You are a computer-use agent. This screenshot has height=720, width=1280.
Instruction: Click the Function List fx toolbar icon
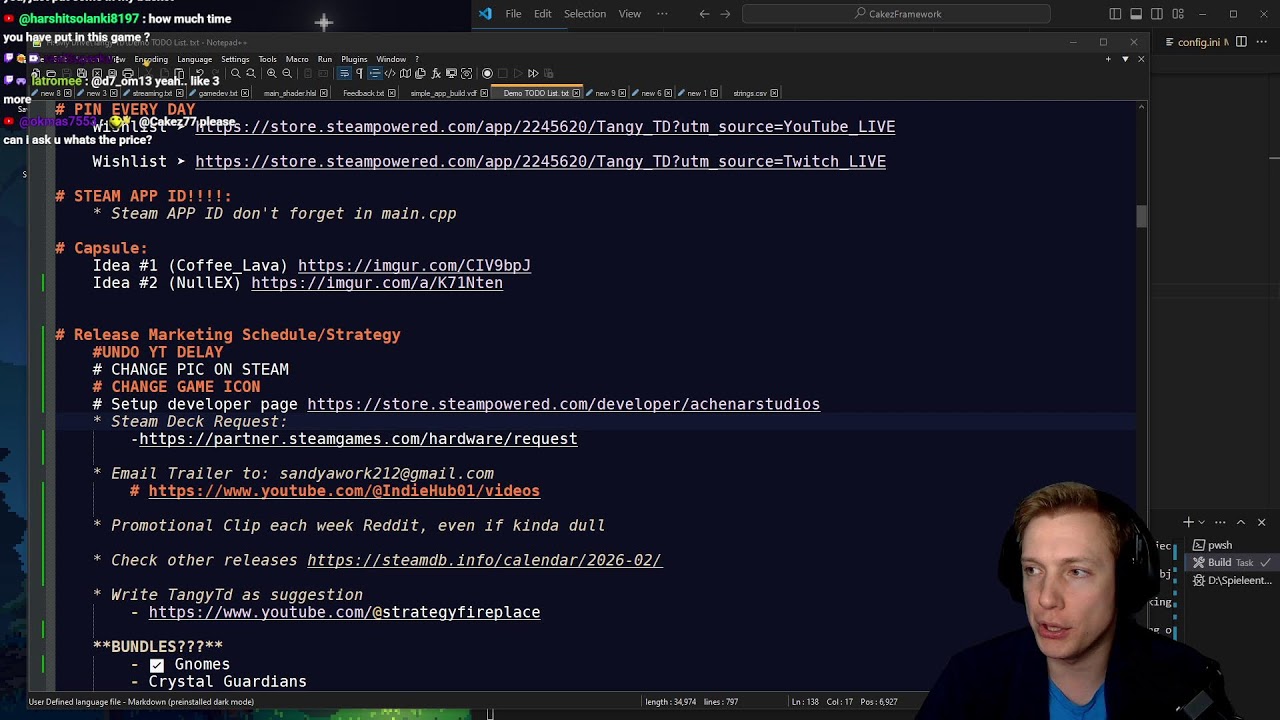click(436, 73)
